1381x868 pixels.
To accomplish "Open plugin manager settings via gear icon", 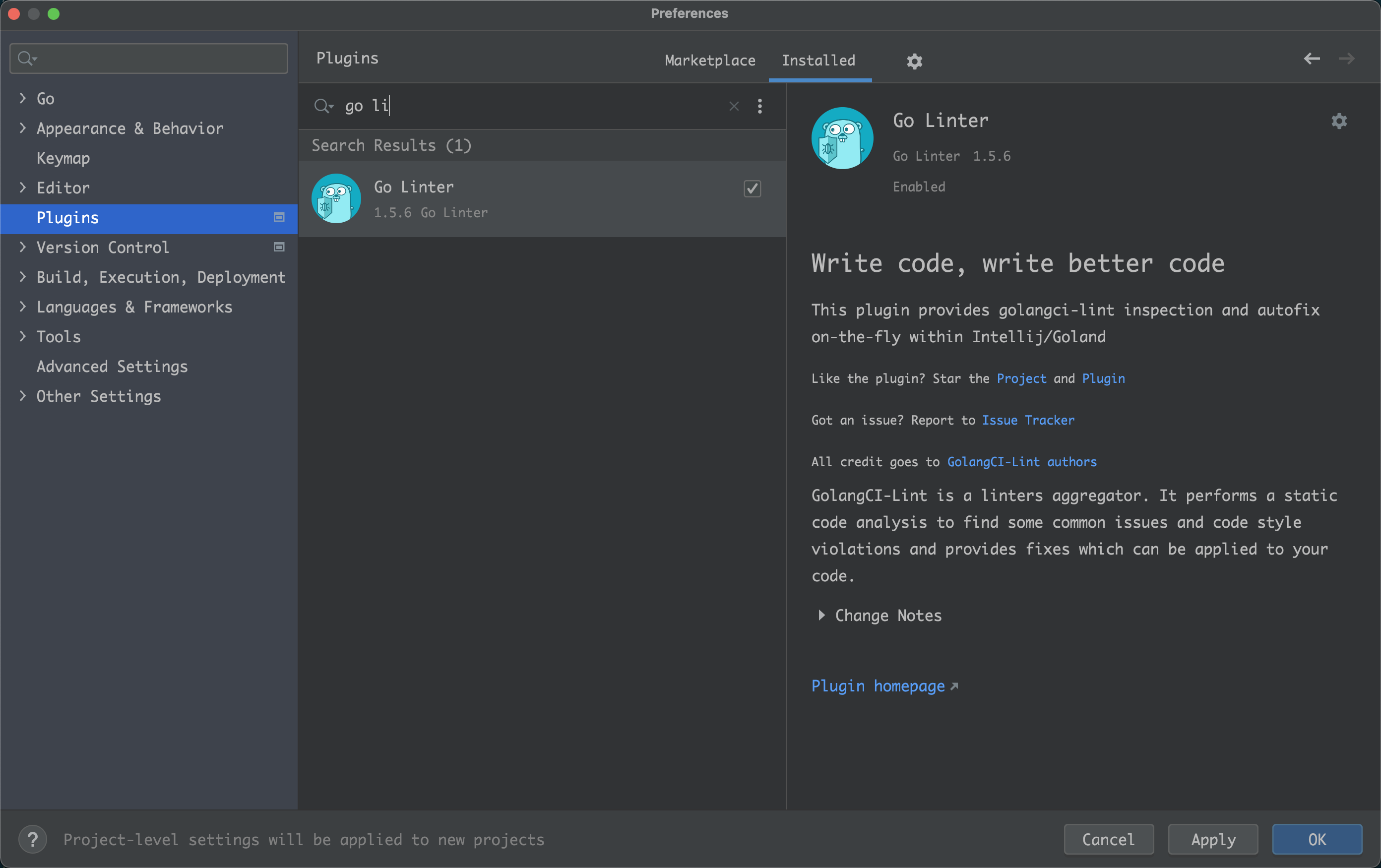I will [x=914, y=61].
